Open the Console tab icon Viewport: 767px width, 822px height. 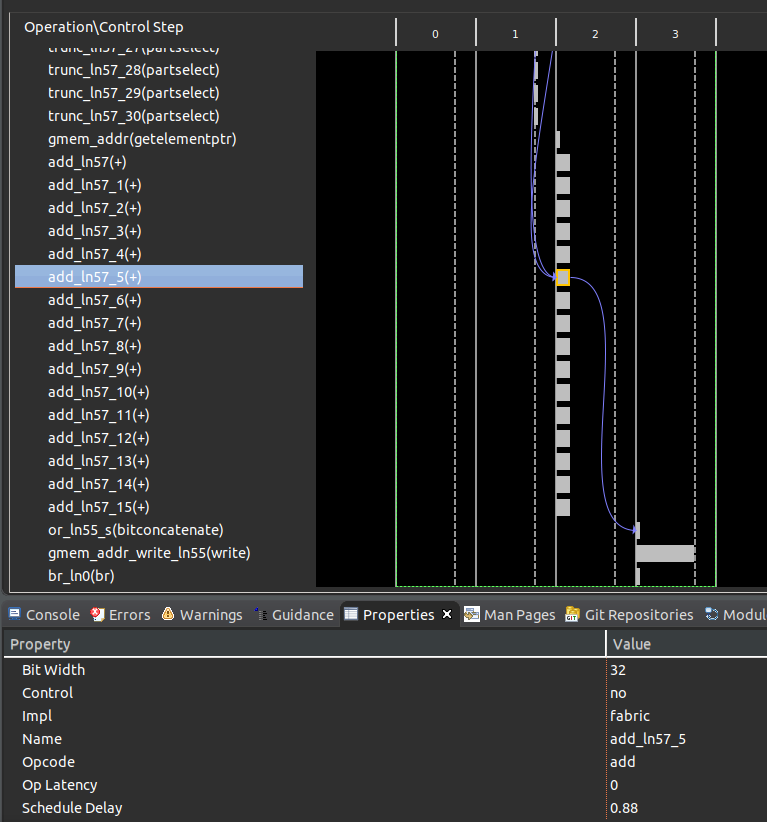(15, 614)
